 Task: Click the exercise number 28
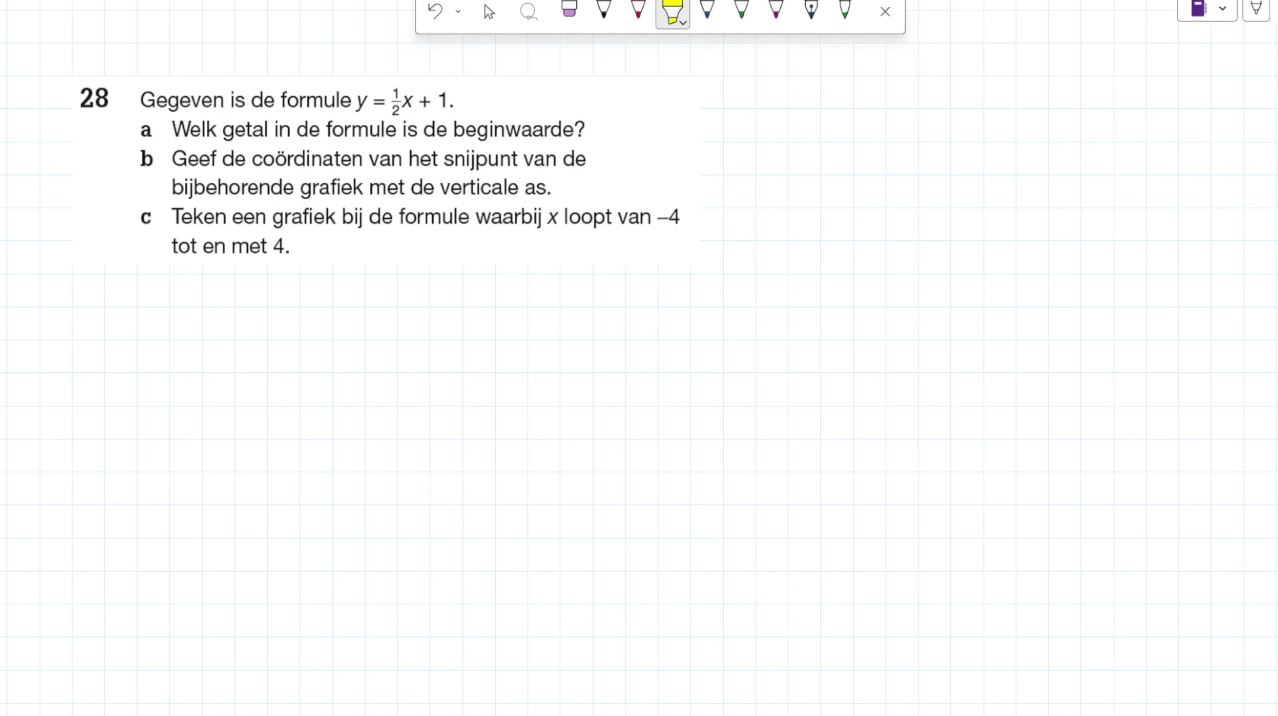pos(94,99)
